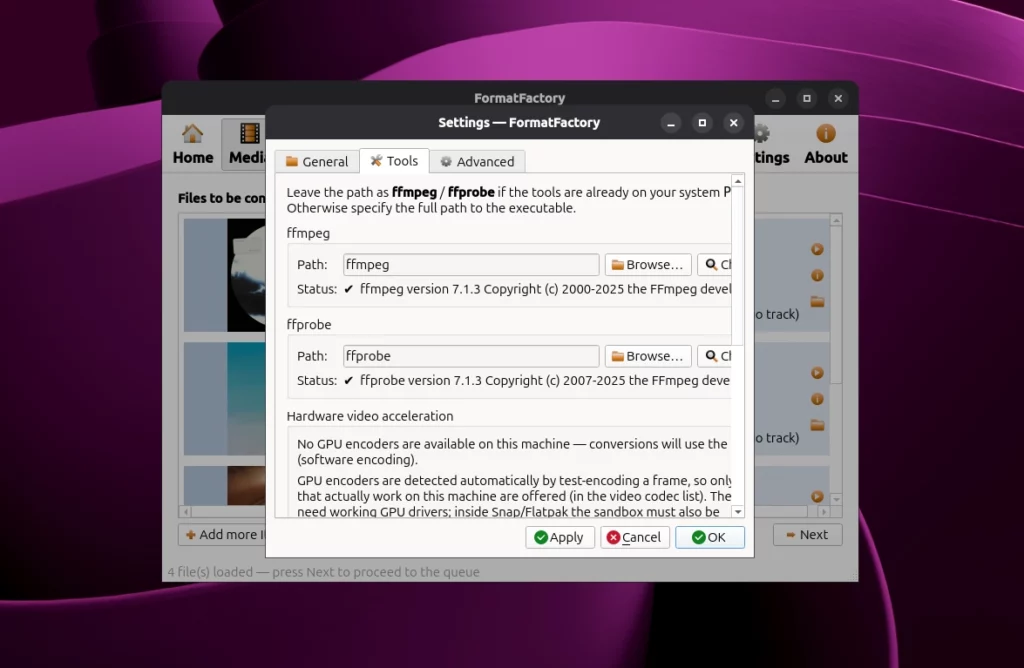Apply the settings changes
The height and width of the screenshot is (668, 1024).
click(x=560, y=537)
